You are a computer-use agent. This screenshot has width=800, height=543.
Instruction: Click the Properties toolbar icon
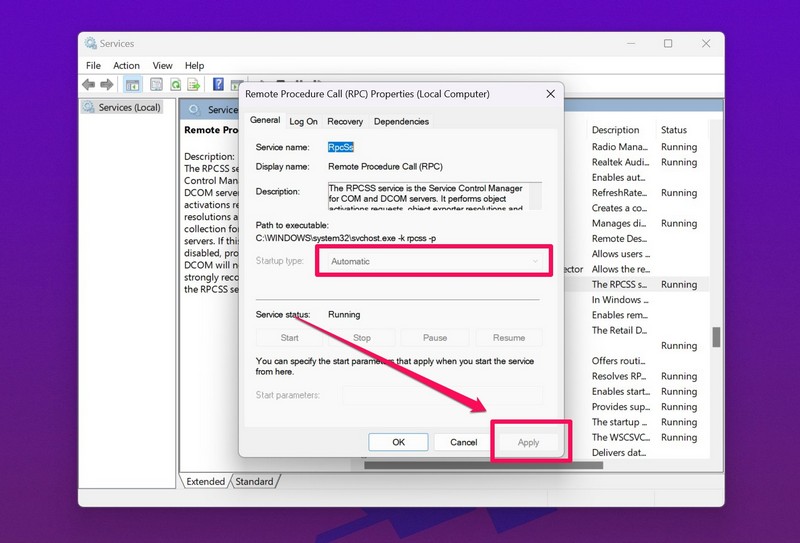(155, 85)
